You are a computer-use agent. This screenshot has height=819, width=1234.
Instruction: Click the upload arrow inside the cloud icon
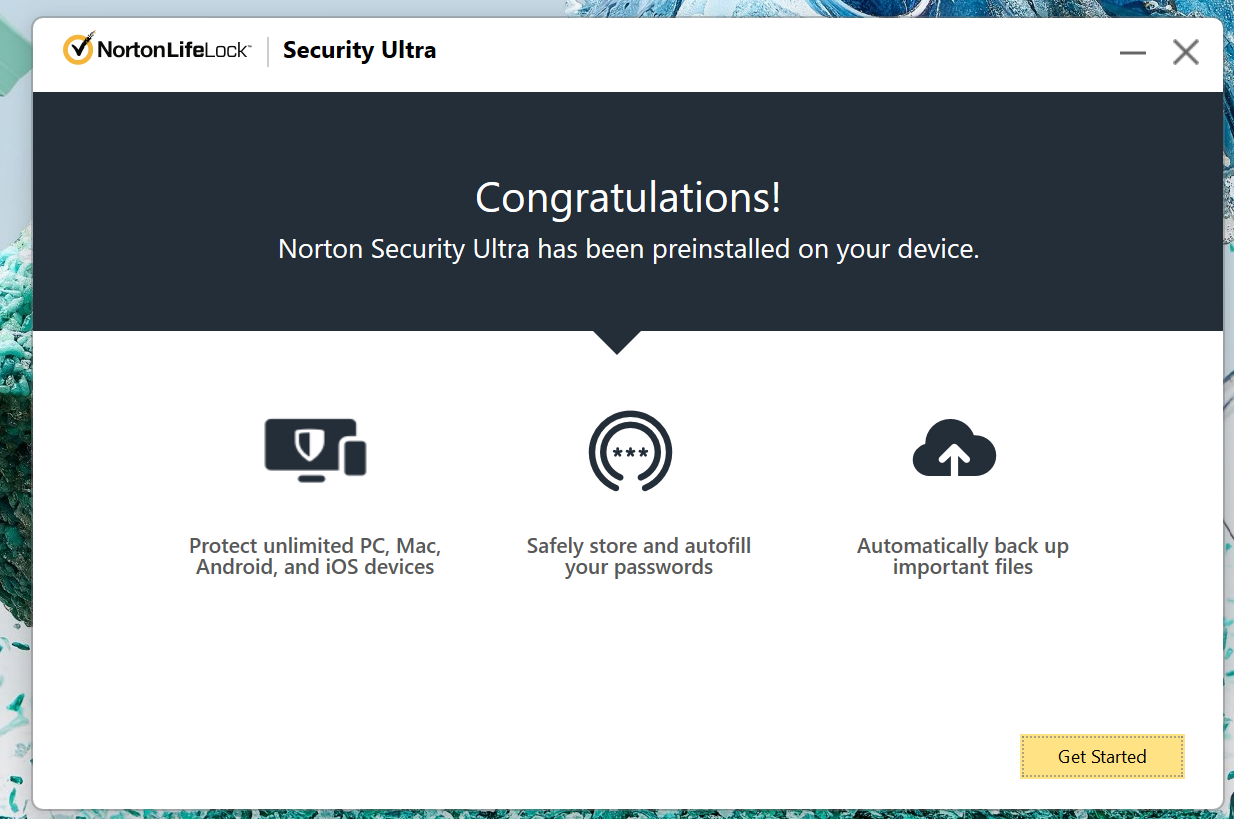pos(954,459)
